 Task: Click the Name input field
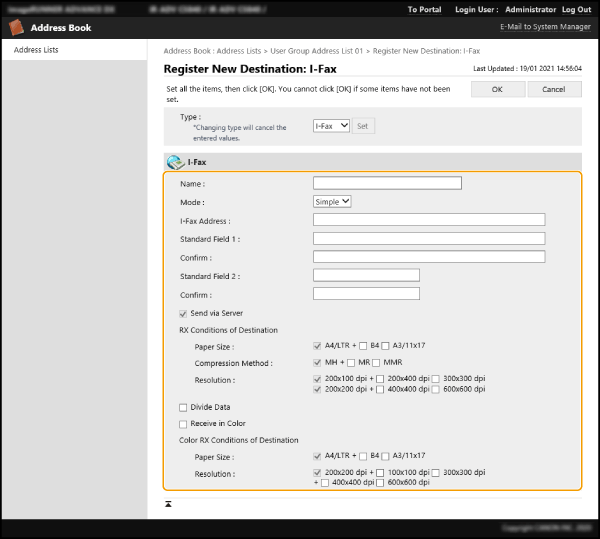click(387, 183)
